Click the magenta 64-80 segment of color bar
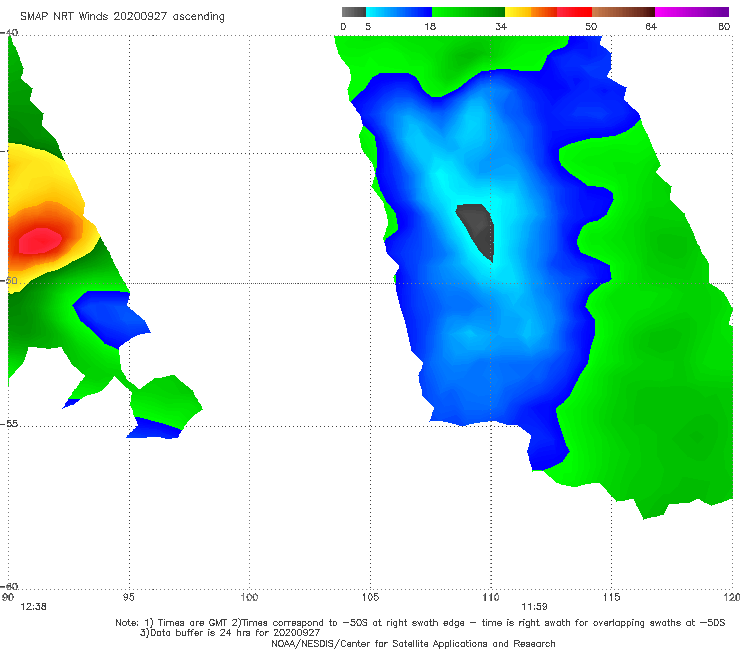This screenshot has height=650, width=740. coord(692,12)
